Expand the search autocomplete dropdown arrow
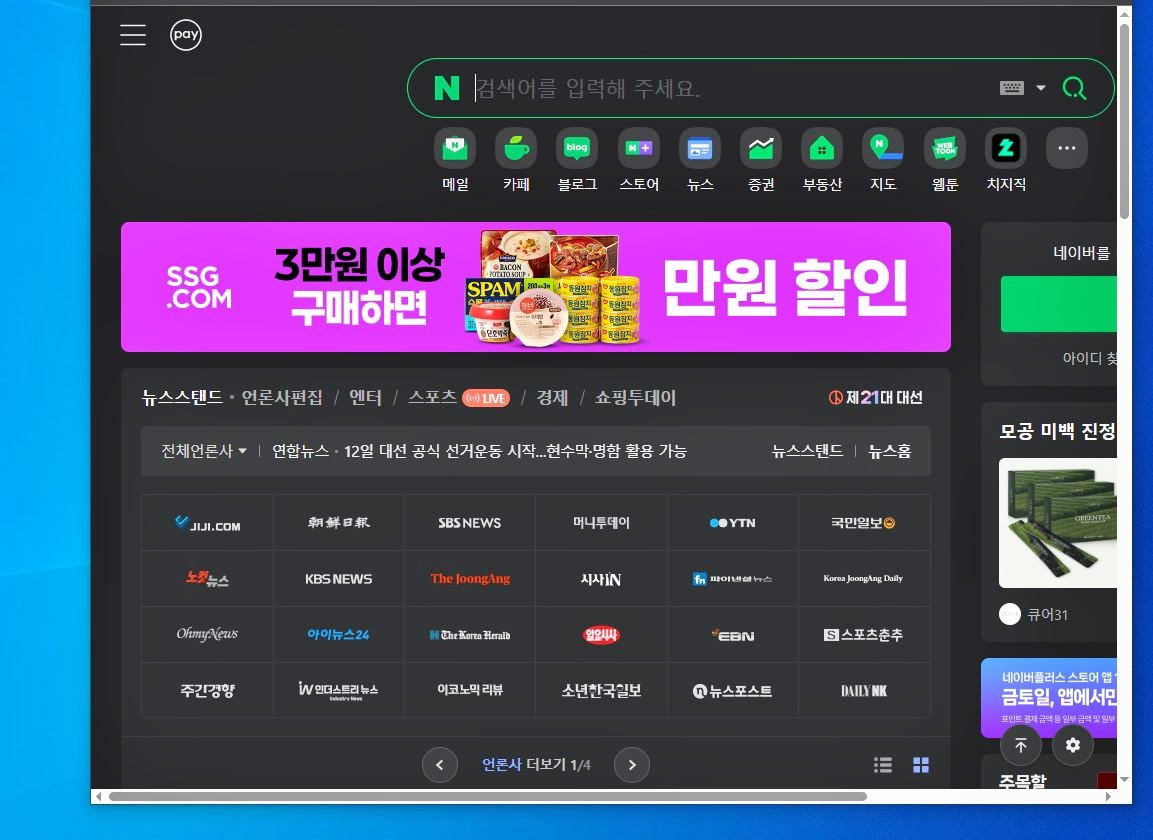Screen dimensions: 1153x840 tap(1040, 88)
